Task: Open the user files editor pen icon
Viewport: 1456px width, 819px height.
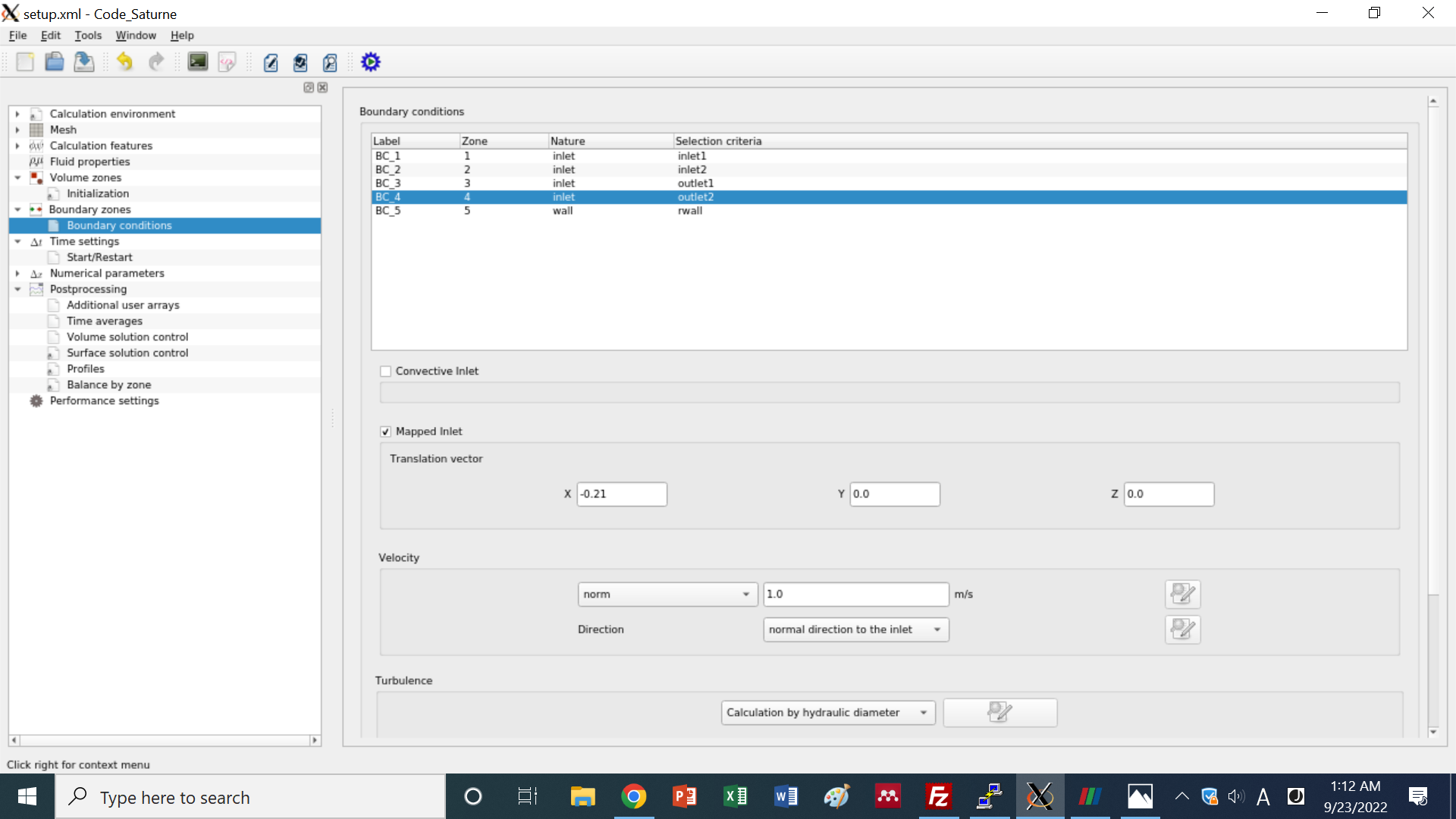Action: click(271, 62)
